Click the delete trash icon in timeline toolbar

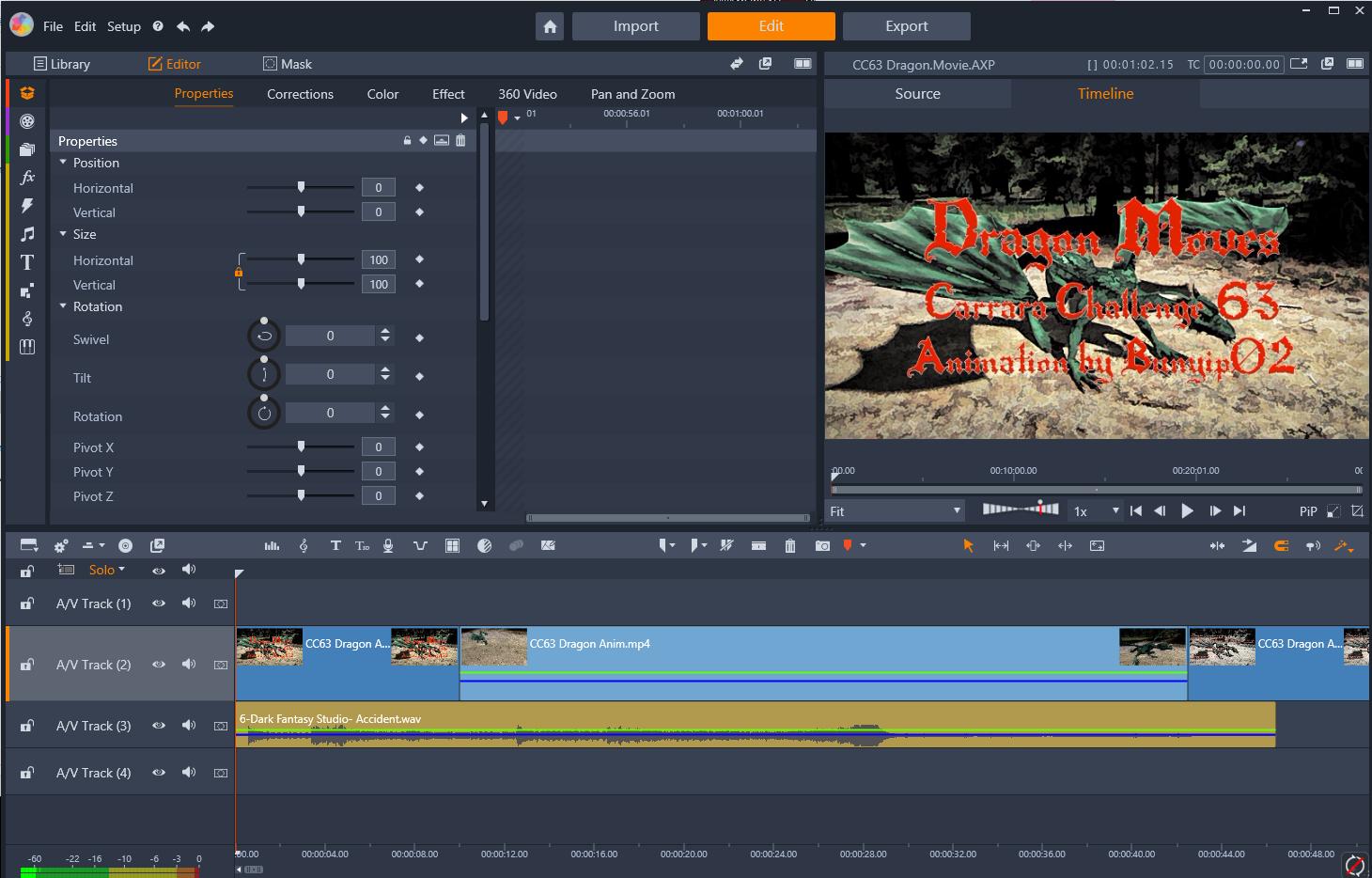(x=790, y=545)
